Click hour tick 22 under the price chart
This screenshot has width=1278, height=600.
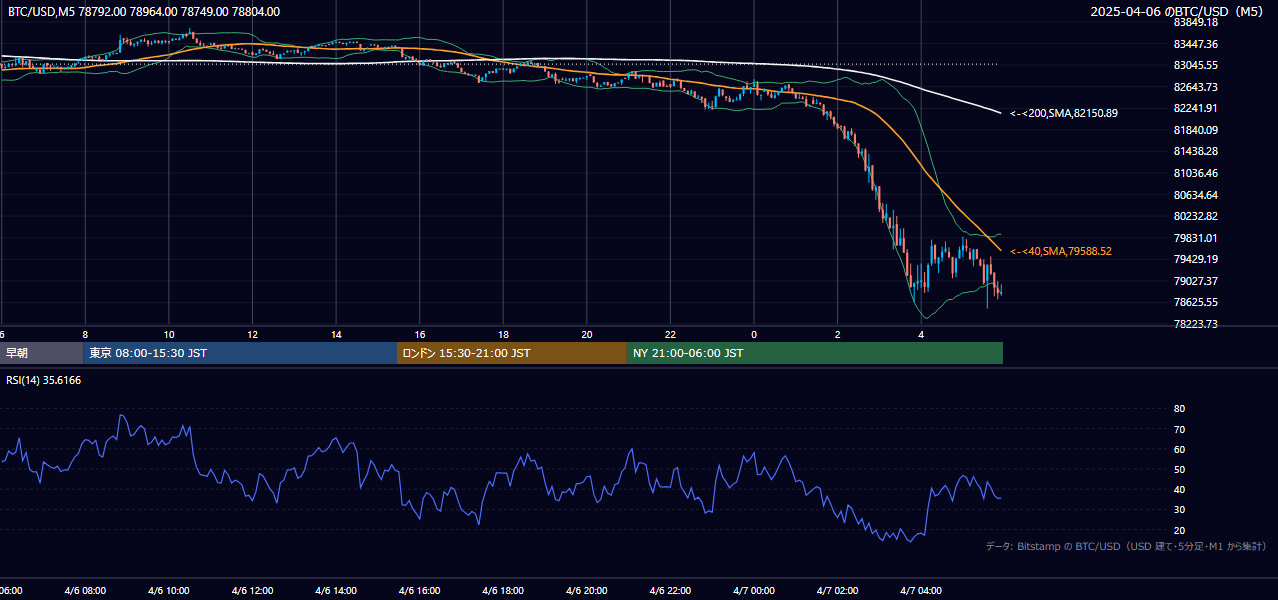tap(671, 334)
